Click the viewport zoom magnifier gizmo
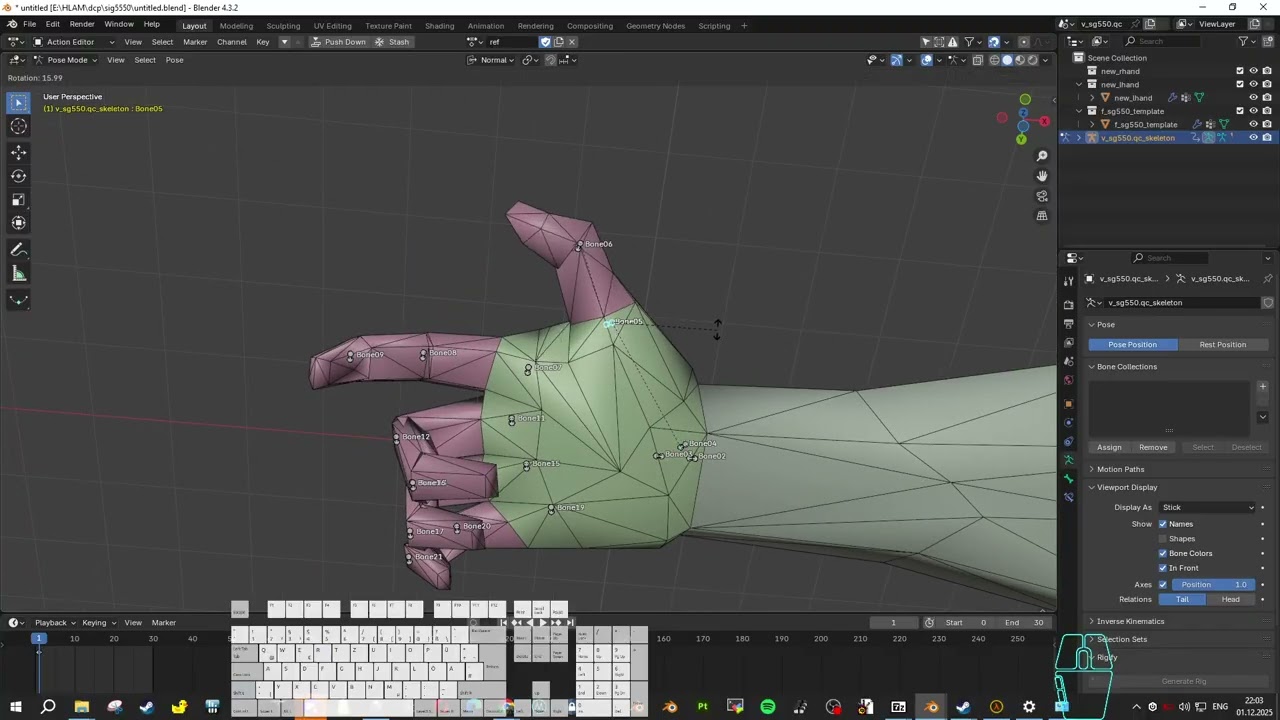Screen dimensions: 1280x720 point(1042,156)
